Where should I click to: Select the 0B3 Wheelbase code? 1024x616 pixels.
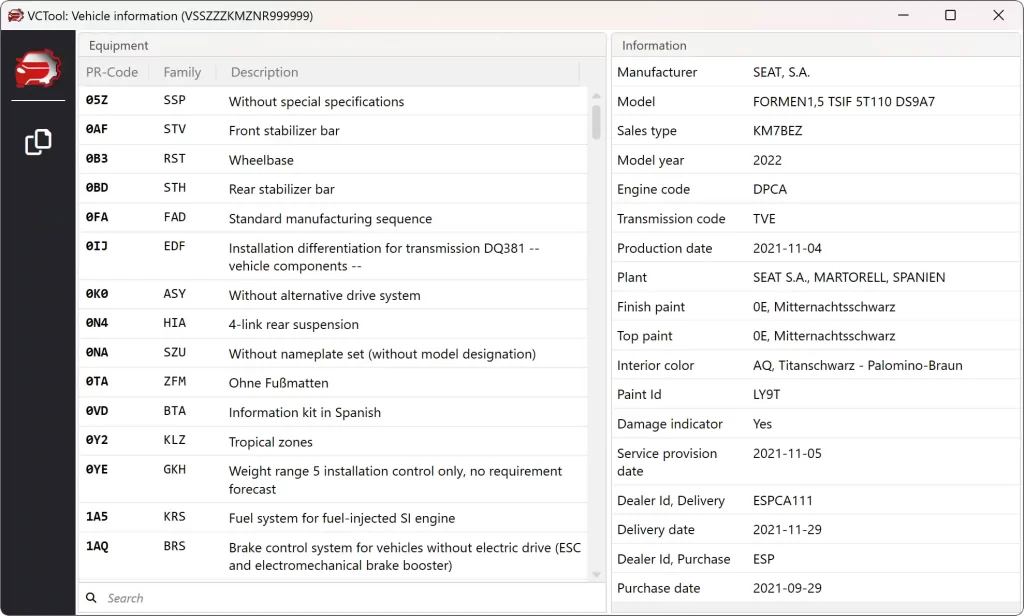point(97,159)
